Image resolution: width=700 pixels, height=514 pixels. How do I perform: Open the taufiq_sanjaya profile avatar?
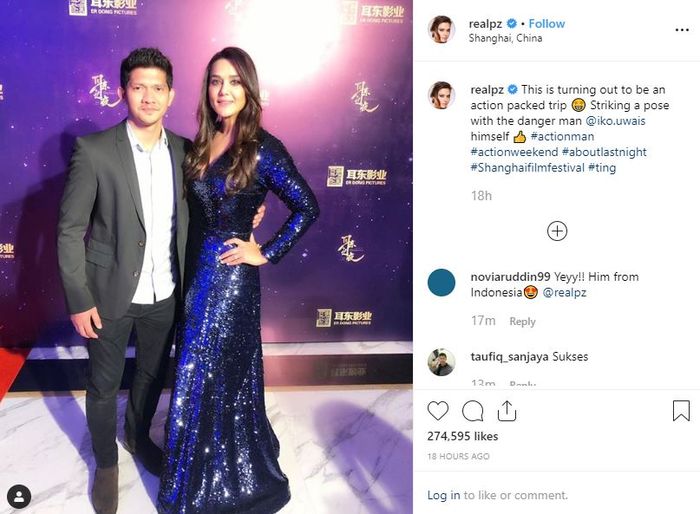click(441, 362)
